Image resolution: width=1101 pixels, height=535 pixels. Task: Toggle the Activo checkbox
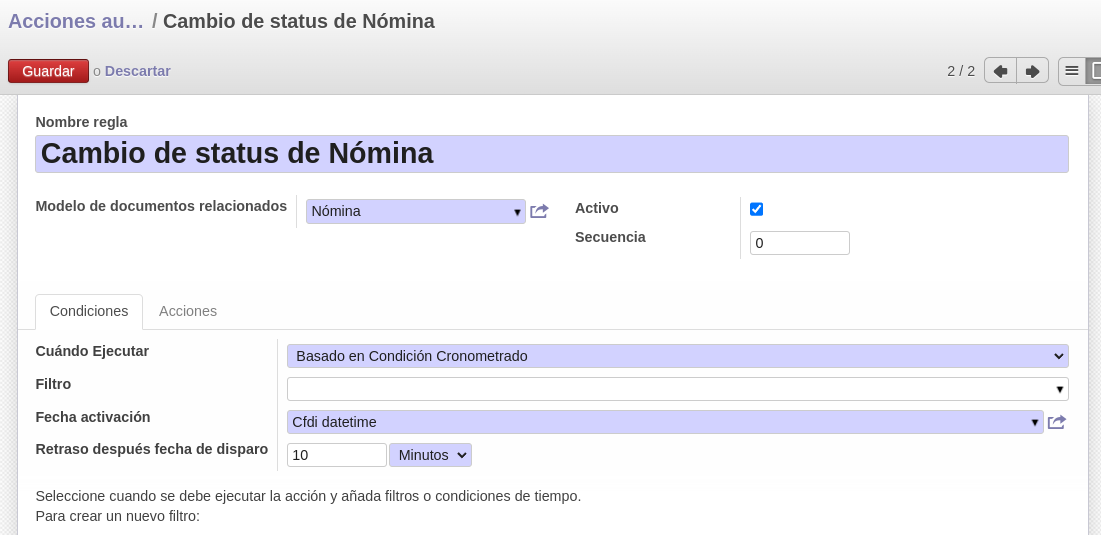pyautogui.click(x=756, y=209)
